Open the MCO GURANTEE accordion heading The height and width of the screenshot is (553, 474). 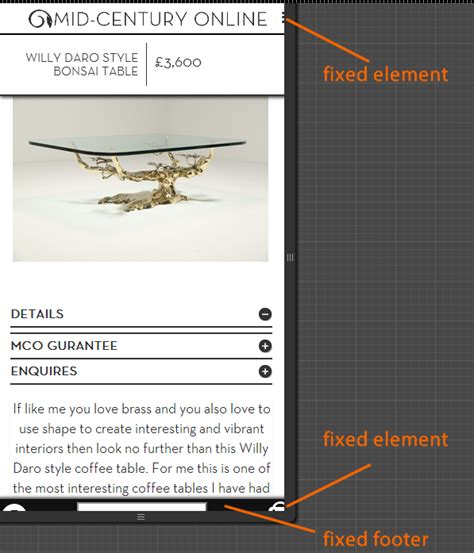[64, 346]
